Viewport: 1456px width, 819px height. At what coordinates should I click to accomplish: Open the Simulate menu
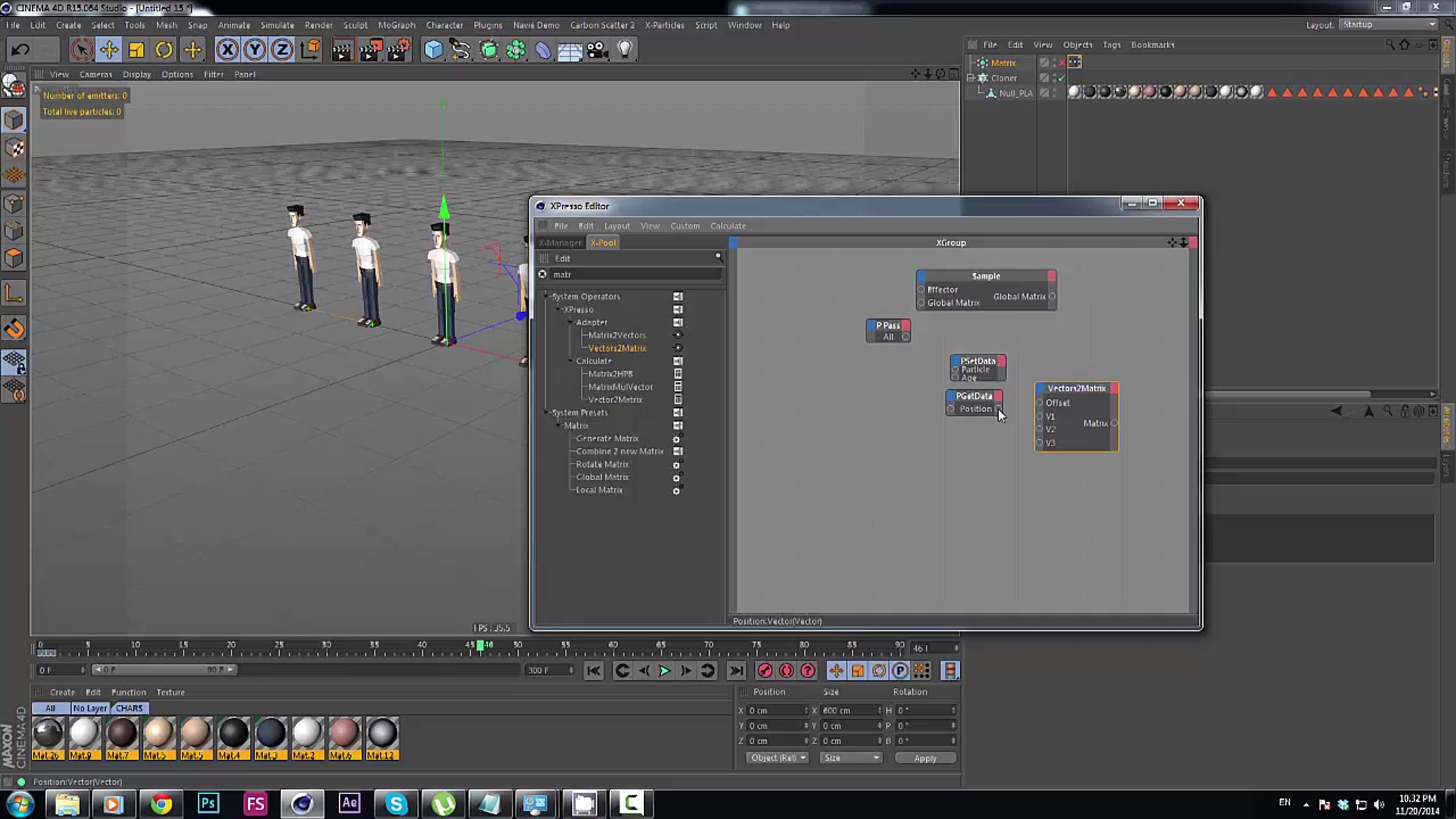[277, 25]
